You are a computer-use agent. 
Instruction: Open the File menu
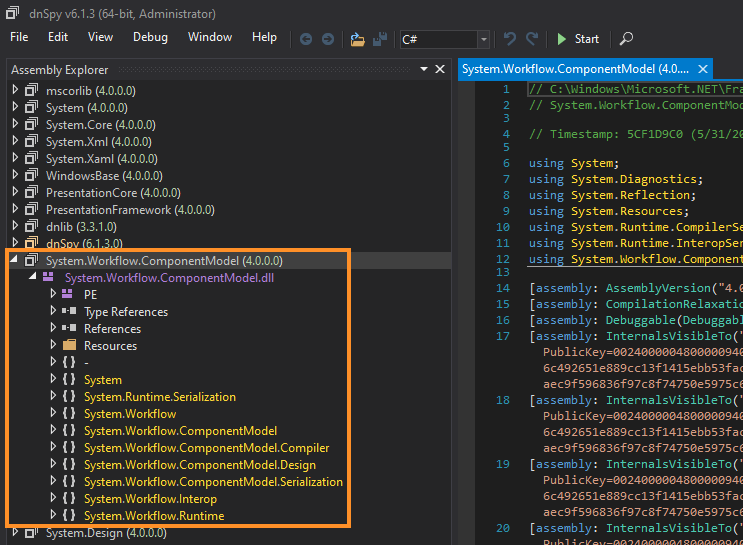tap(19, 37)
